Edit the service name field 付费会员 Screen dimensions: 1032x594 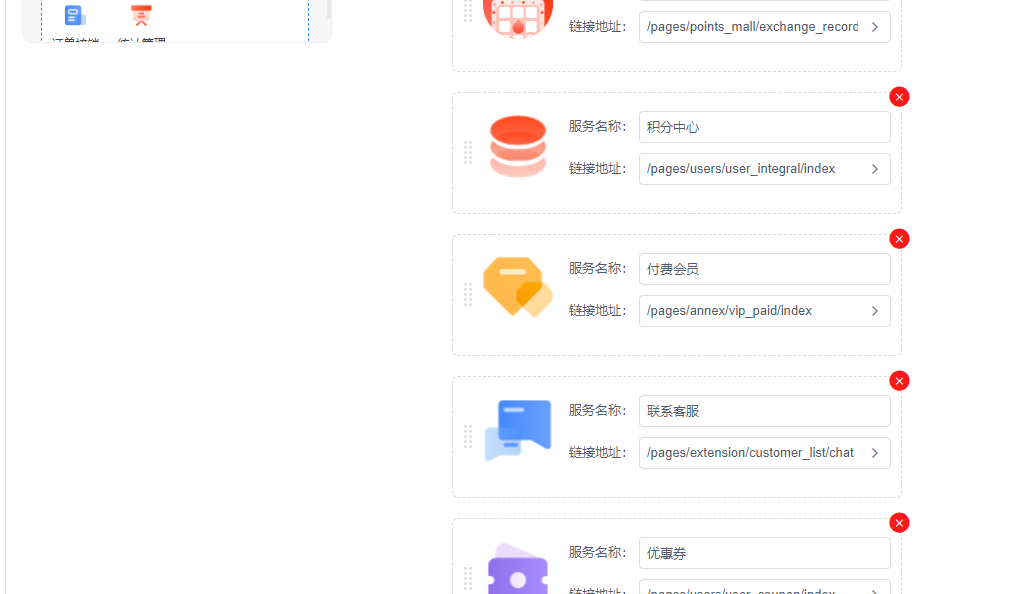(x=764, y=269)
